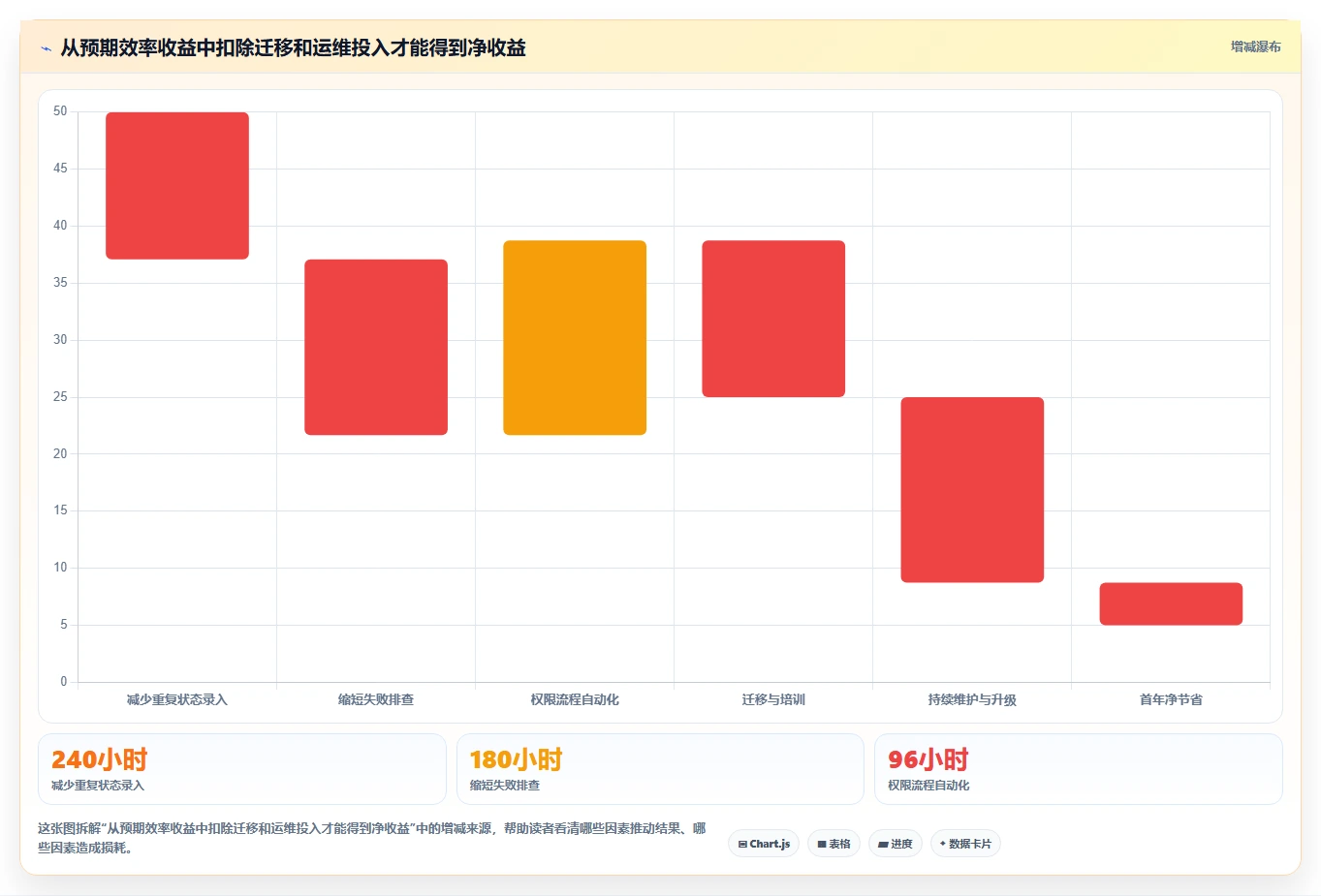1321x896 pixels.
Task: Click the y-axis value 20
Action: pyautogui.click(x=60, y=453)
